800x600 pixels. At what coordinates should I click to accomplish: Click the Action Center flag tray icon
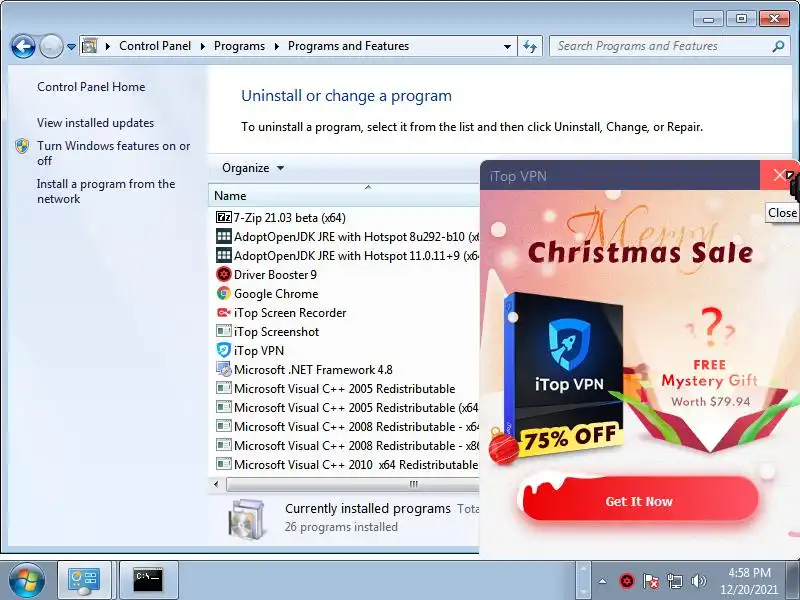click(651, 581)
